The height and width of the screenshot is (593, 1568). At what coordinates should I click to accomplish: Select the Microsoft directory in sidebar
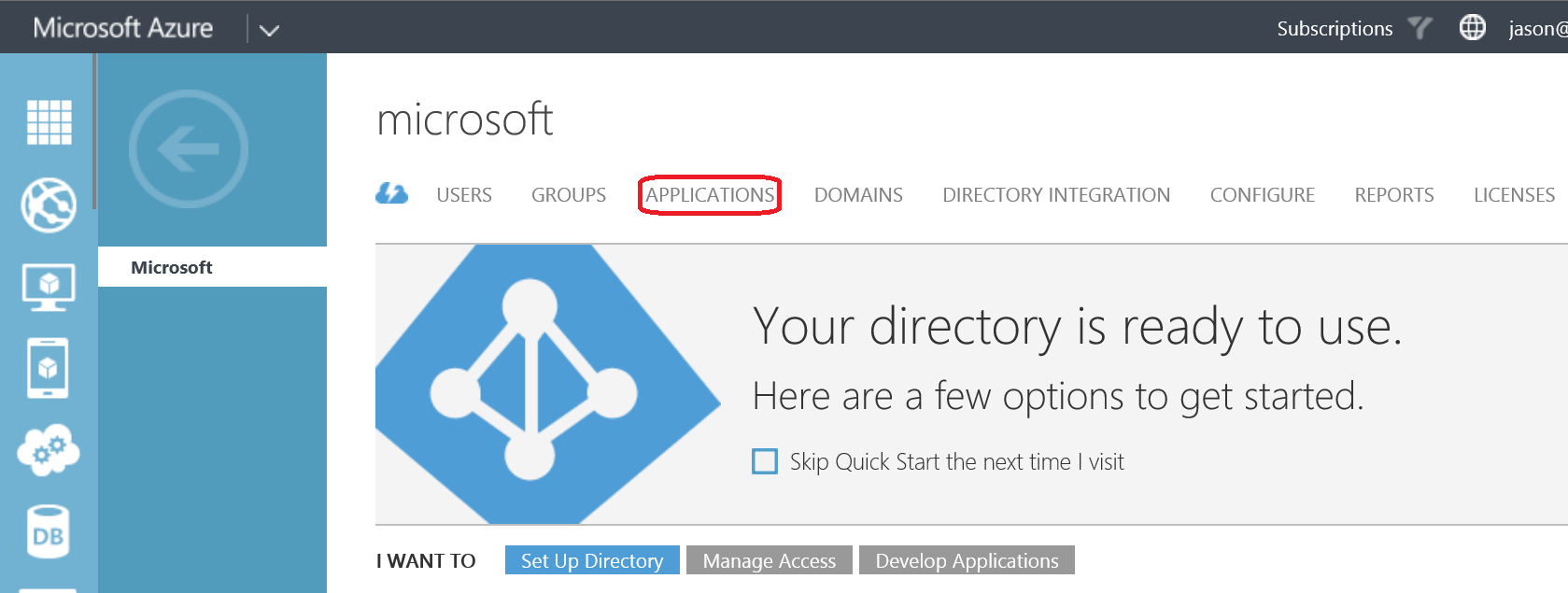[212, 267]
